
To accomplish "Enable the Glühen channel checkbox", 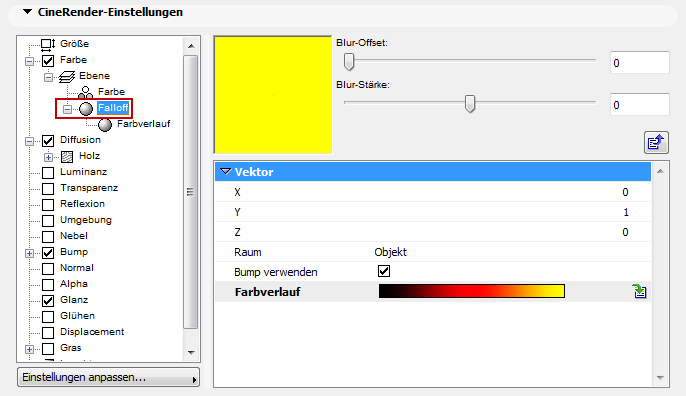I will 48,316.
